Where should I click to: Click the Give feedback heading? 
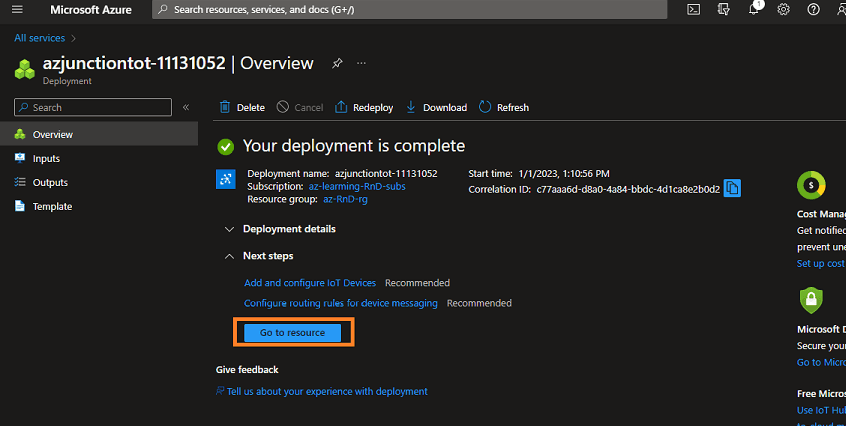point(247,369)
